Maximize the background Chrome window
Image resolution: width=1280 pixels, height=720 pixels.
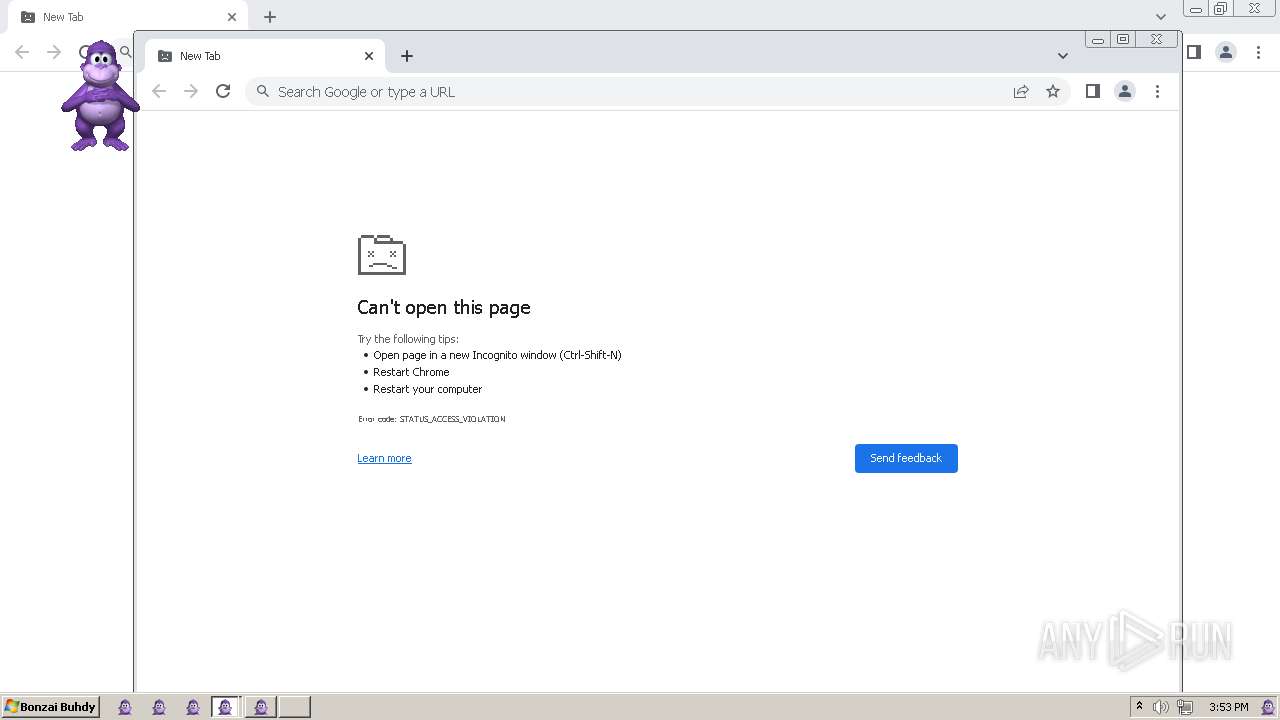[x=1221, y=9]
